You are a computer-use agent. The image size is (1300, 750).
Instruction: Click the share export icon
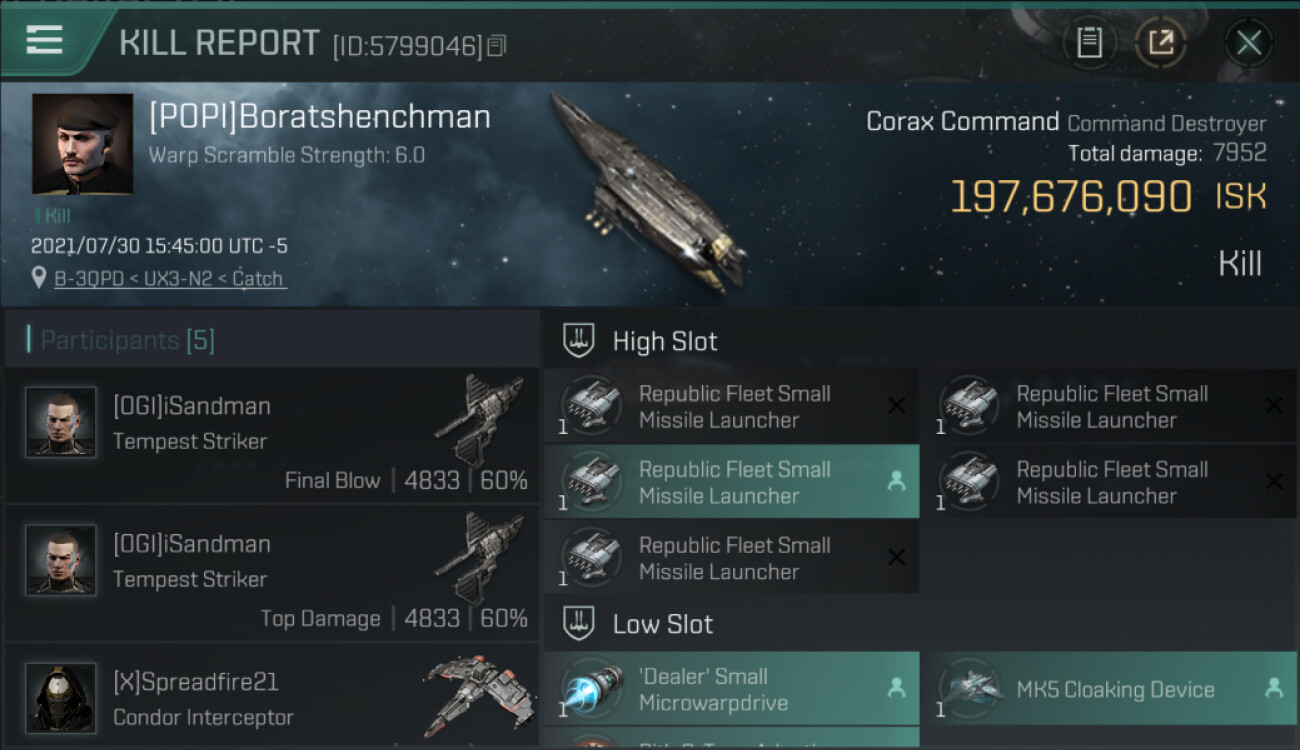(x=1161, y=43)
